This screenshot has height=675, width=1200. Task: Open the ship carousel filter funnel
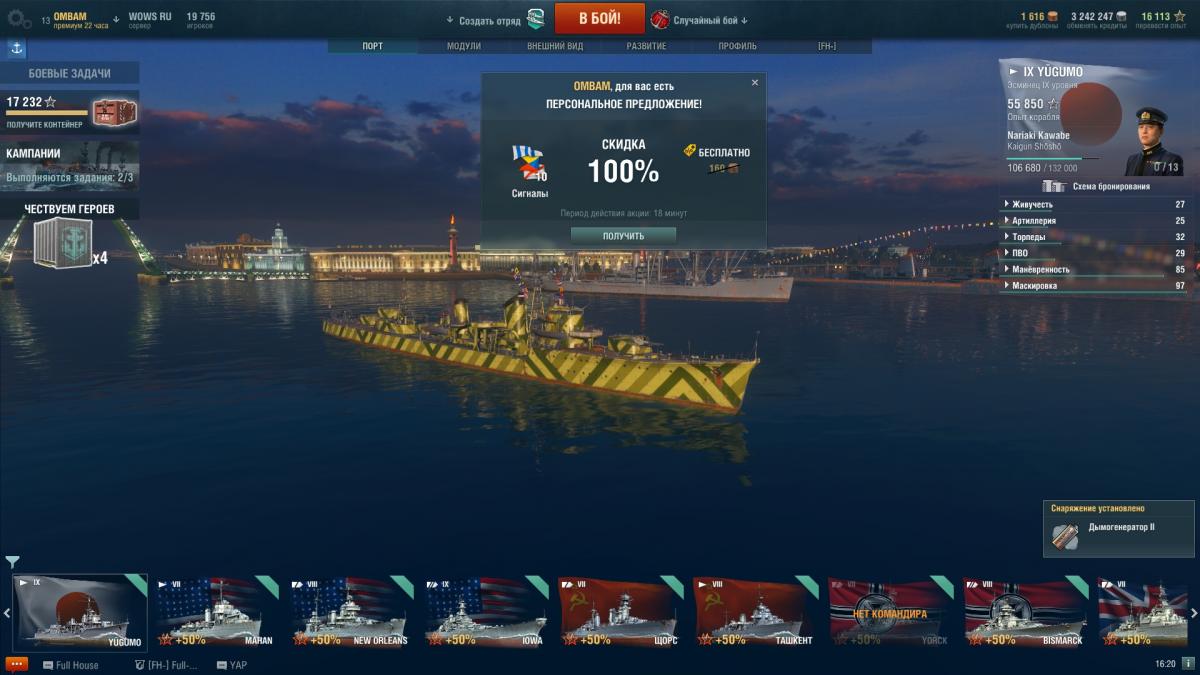[x=12, y=562]
